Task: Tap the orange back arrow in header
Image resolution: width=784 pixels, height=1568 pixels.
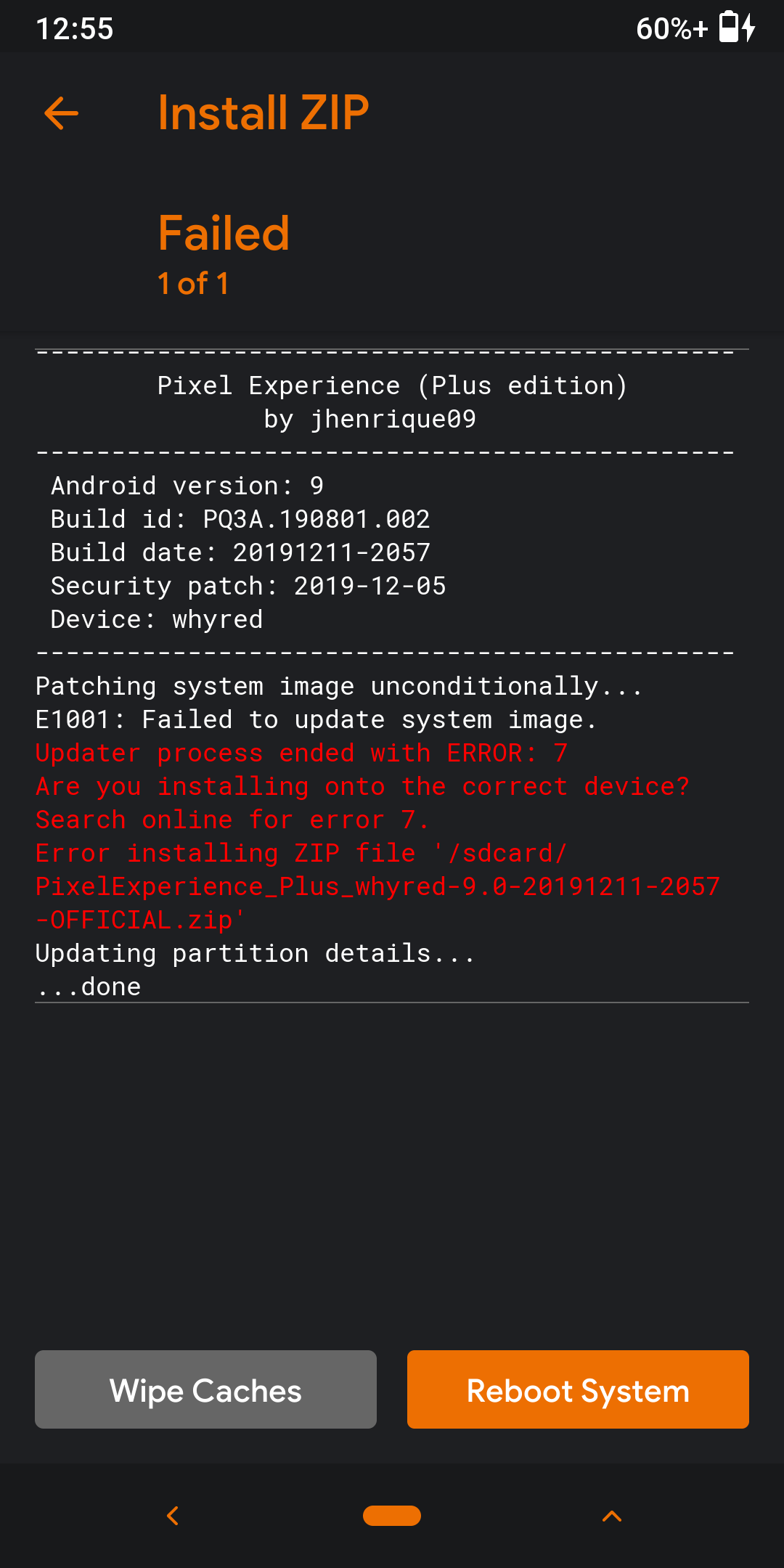Action: click(x=61, y=113)
